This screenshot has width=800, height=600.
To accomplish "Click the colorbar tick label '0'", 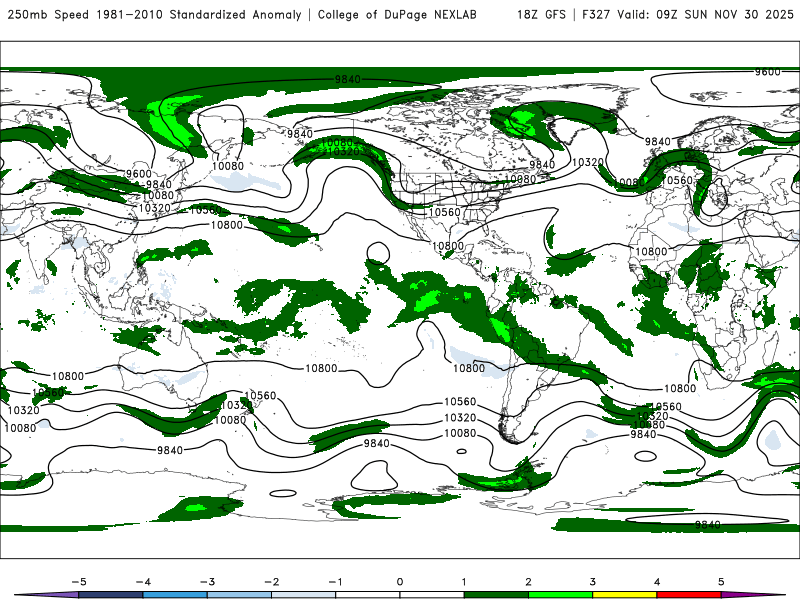I will point(400,582).
